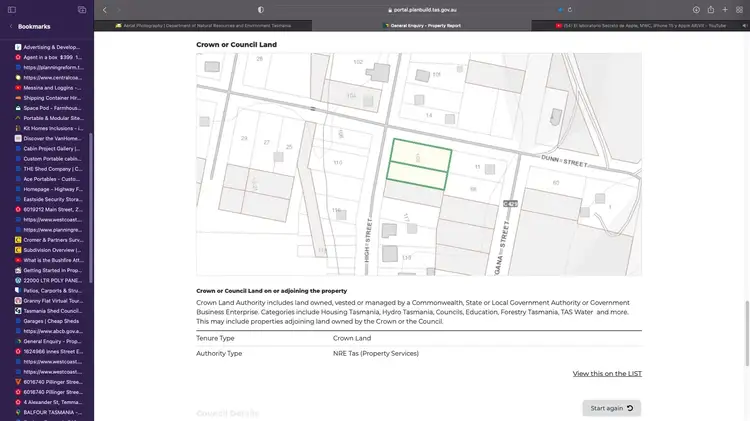The height and width of the screenshot is (421, 750).
Task: Collapse Bookmarks using the back chevron
Action: tap(9, 27)
